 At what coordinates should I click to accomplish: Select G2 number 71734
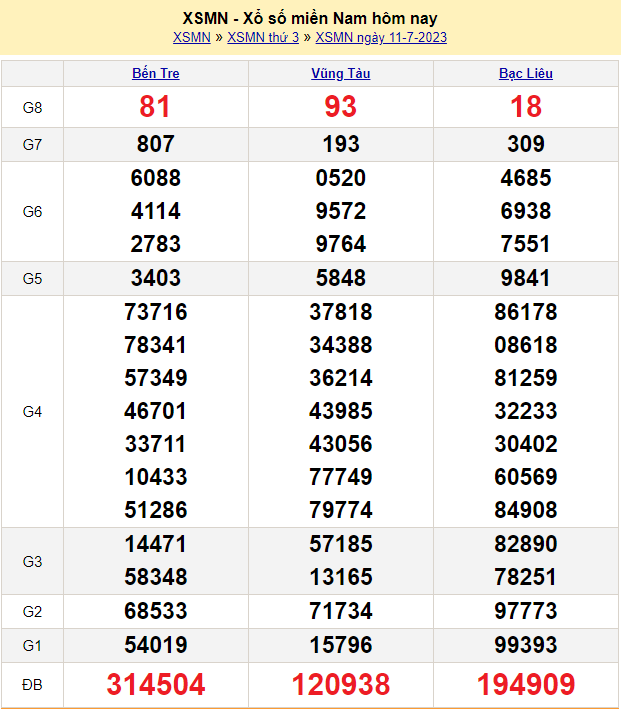point(340,610)
